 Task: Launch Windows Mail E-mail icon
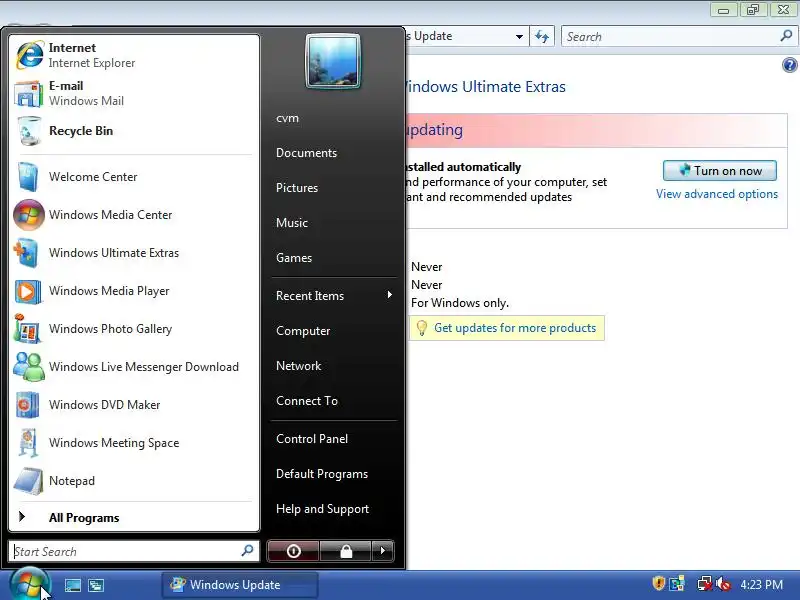click(x=29, y=93)
